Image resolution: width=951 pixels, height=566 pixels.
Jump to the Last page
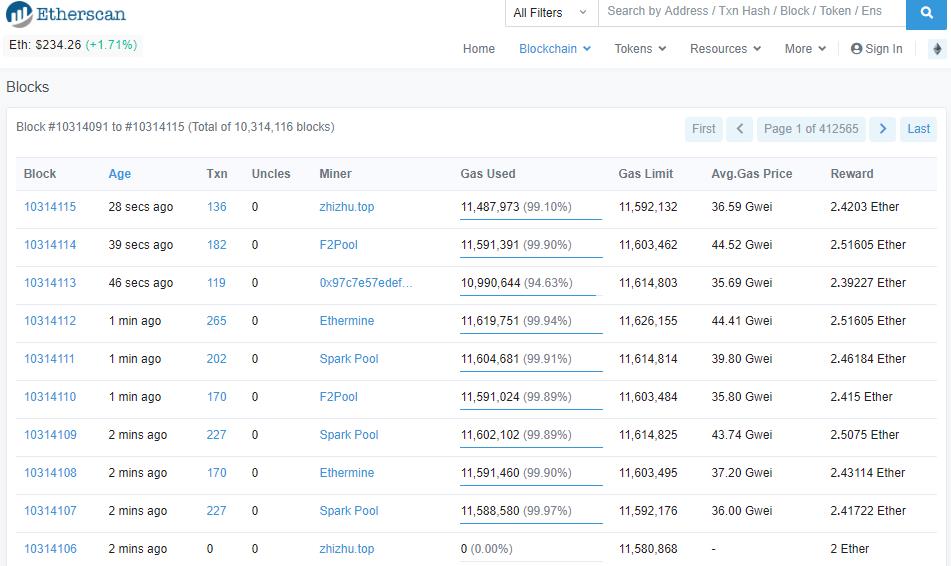(918, 129)
